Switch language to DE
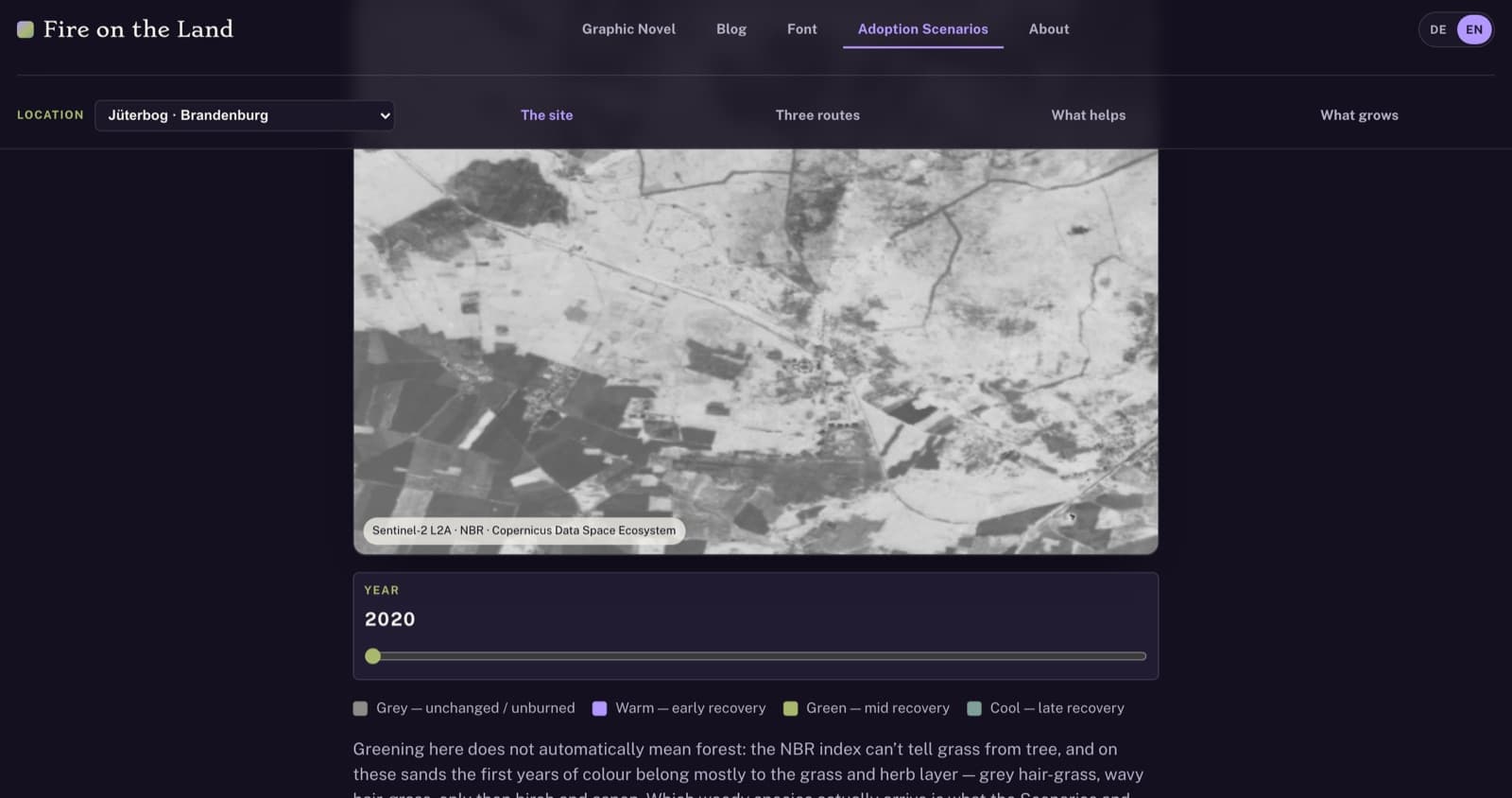Viewport: 1512px width, 798px height. tap(1438, 29)
